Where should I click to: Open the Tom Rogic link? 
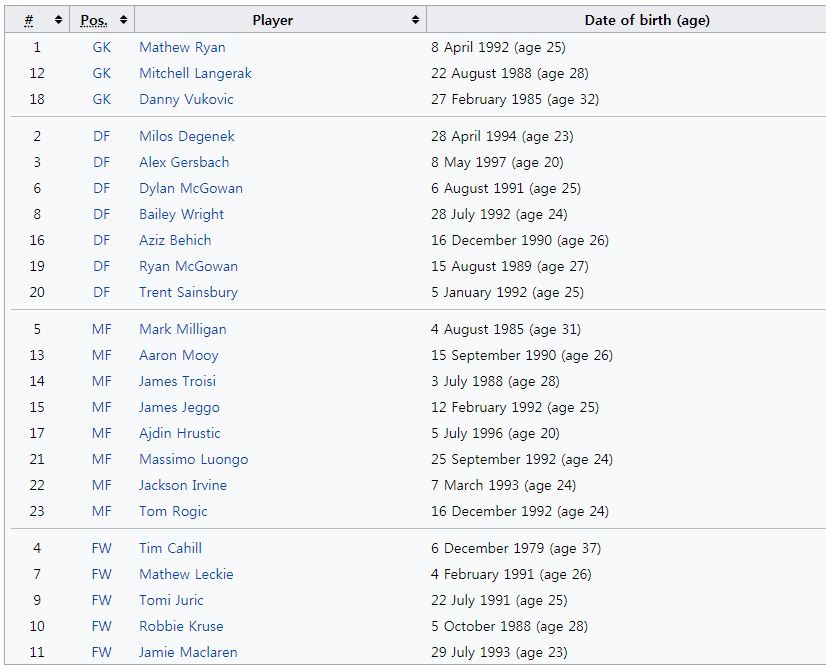173,511
